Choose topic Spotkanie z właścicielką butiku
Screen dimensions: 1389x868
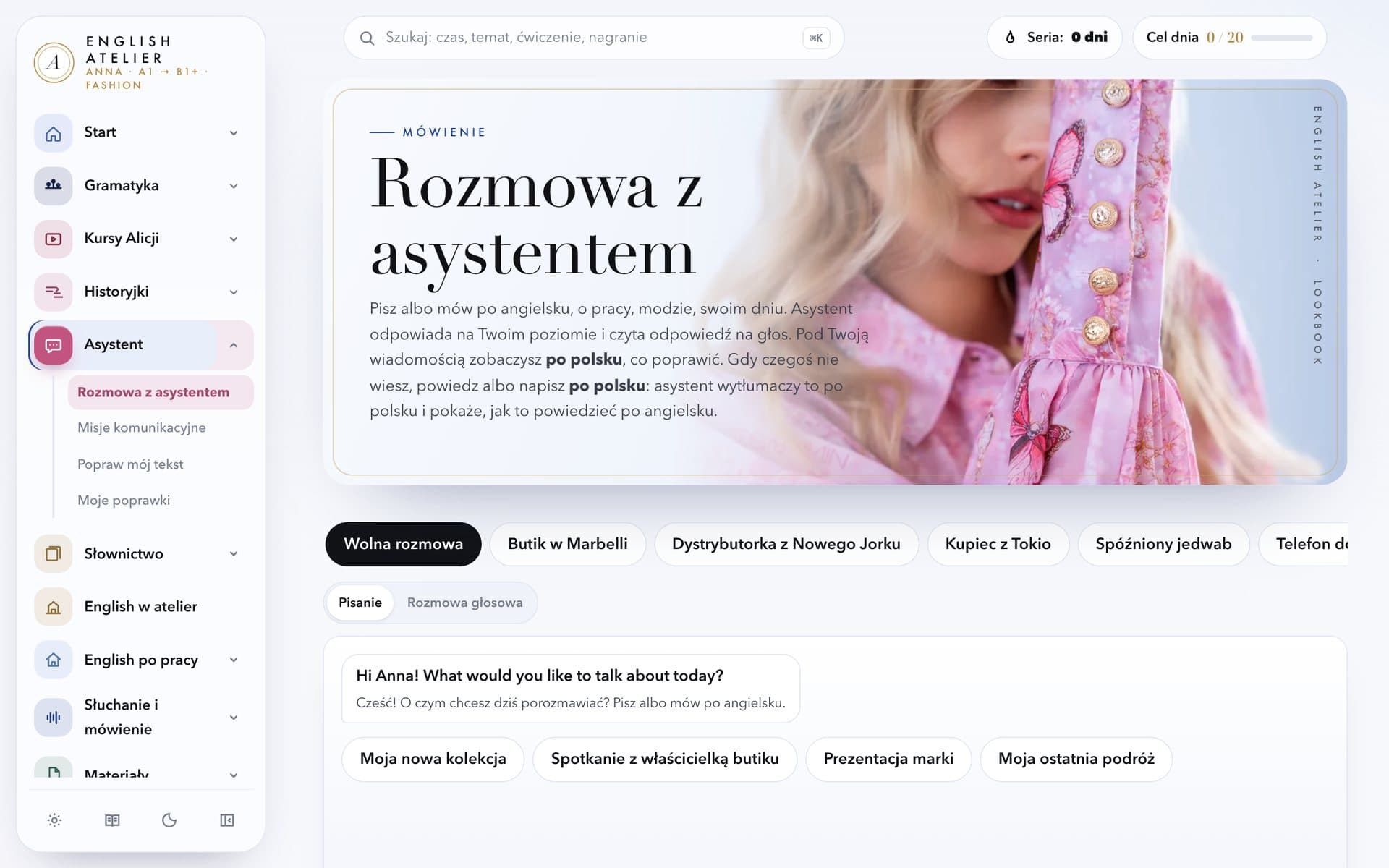665,759
